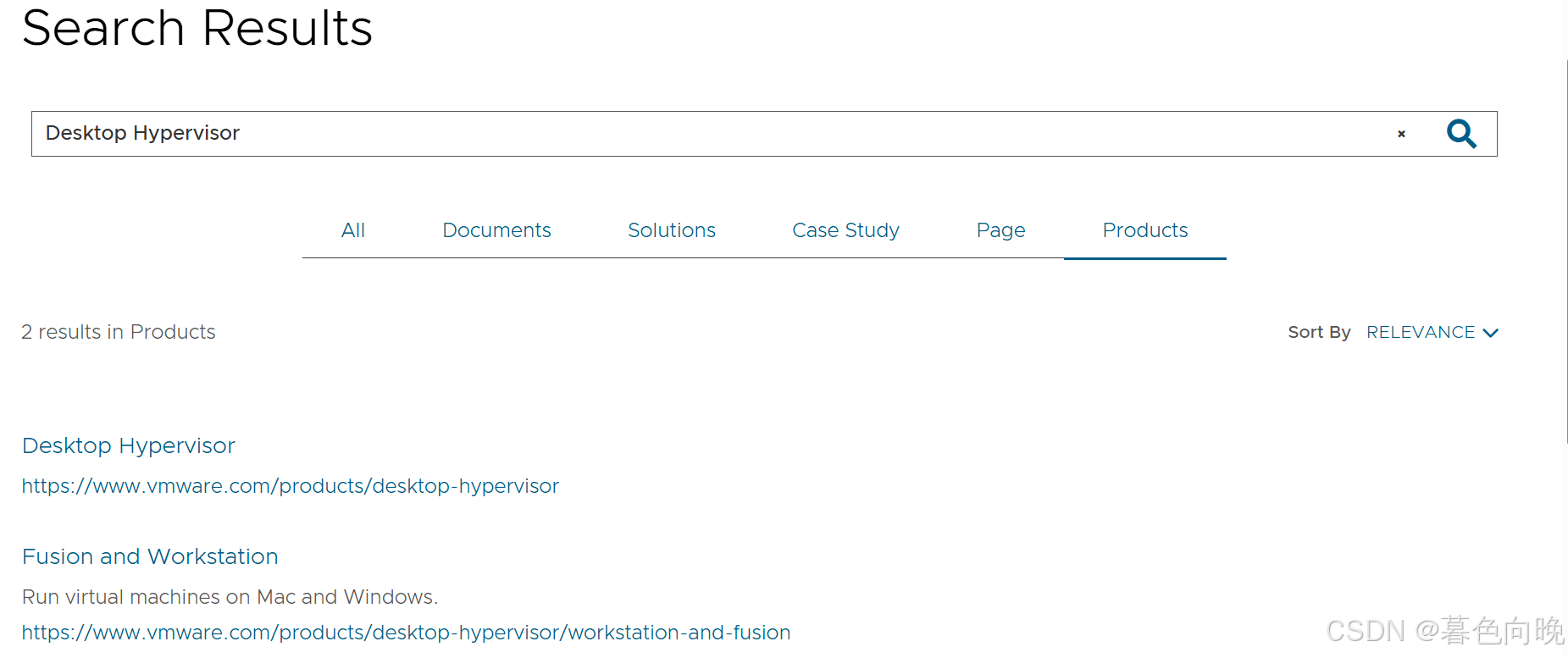Click 'Run virtual machines on Mac and Windows.'

coord(230,597)
